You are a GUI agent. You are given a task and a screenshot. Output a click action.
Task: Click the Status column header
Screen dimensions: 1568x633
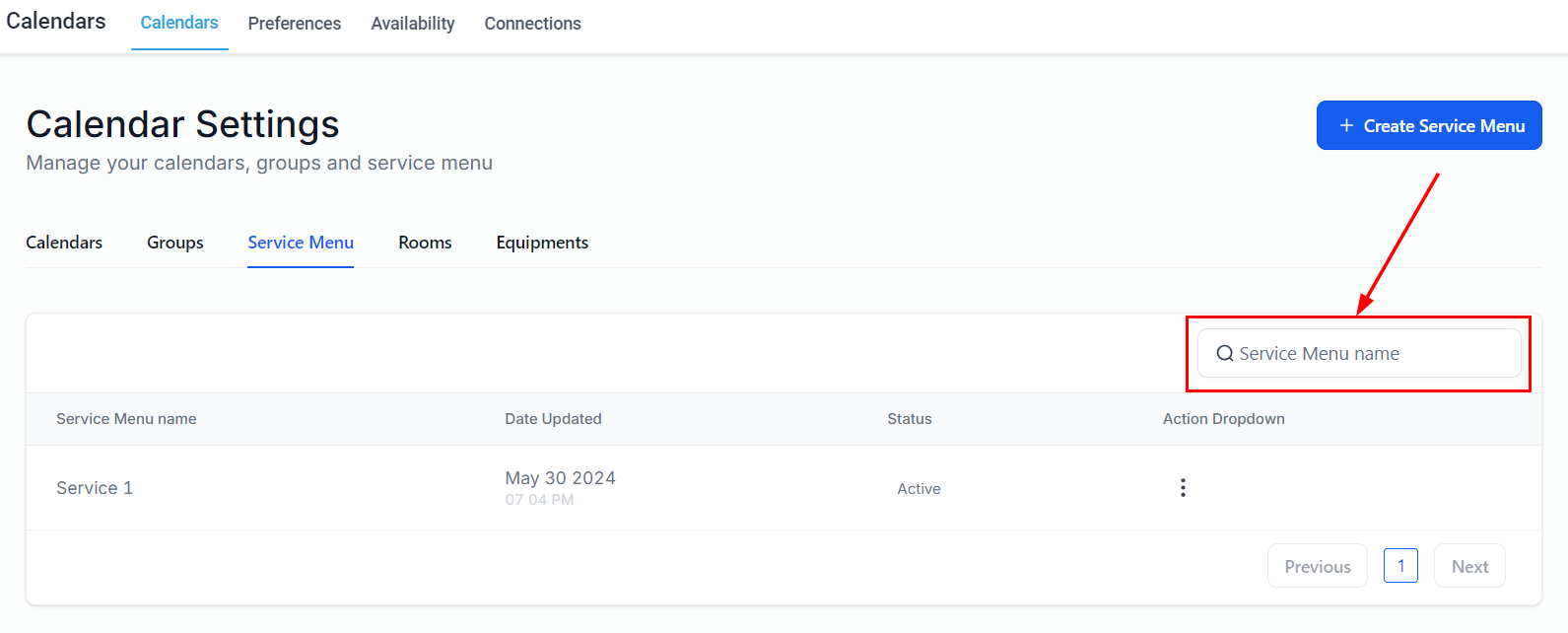coord(909,419)
